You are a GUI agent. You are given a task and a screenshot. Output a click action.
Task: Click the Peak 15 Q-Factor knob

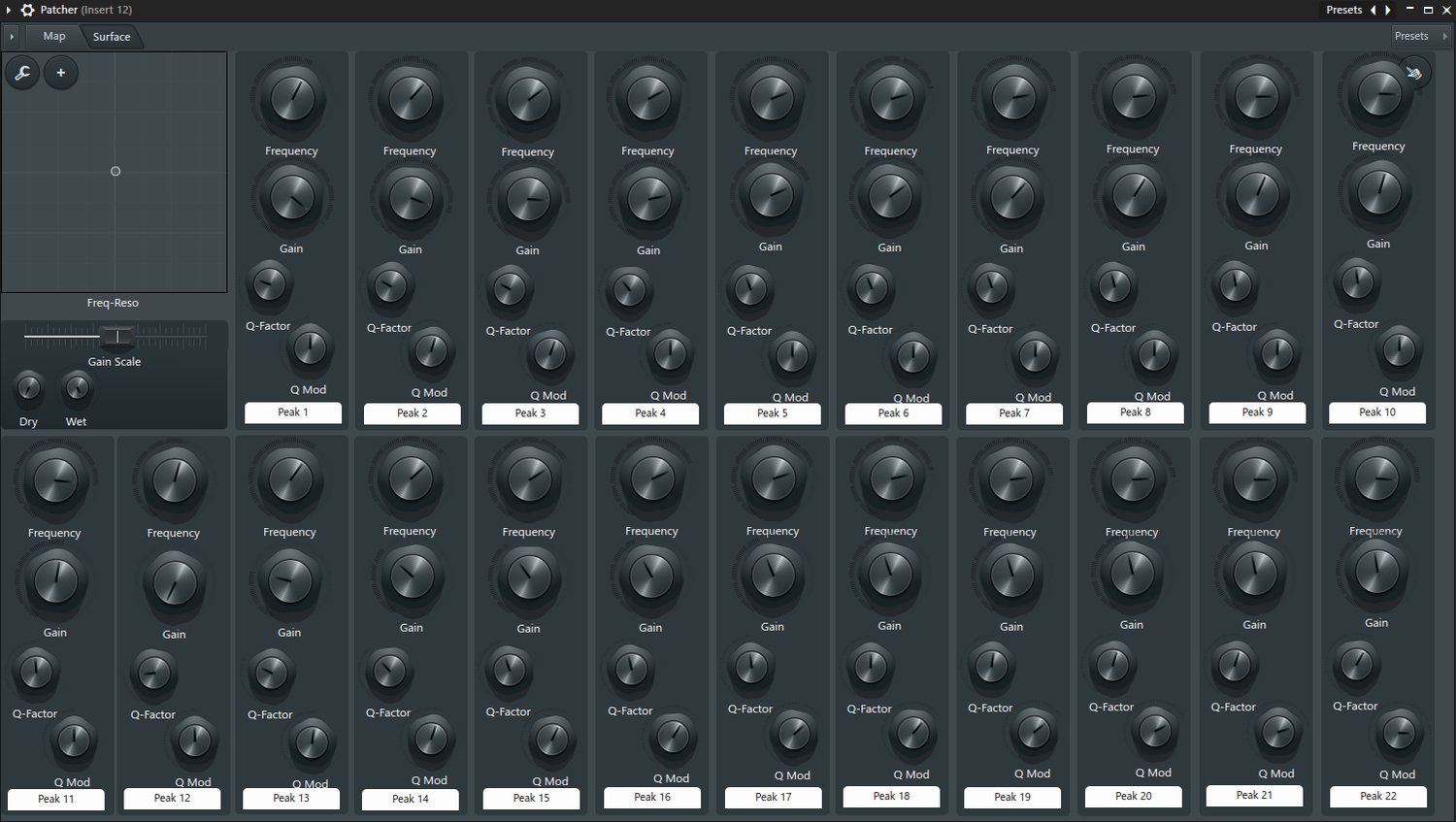pyautogui.click(x=509, y=670)
